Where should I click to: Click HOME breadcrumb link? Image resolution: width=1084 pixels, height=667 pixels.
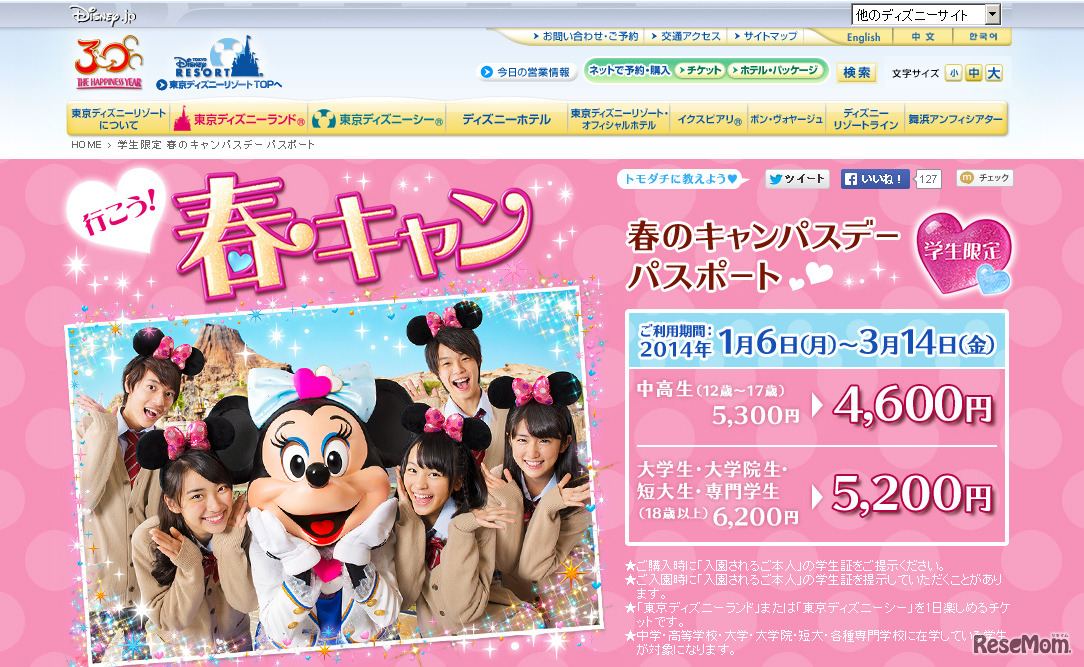click(x=86, y=144)
